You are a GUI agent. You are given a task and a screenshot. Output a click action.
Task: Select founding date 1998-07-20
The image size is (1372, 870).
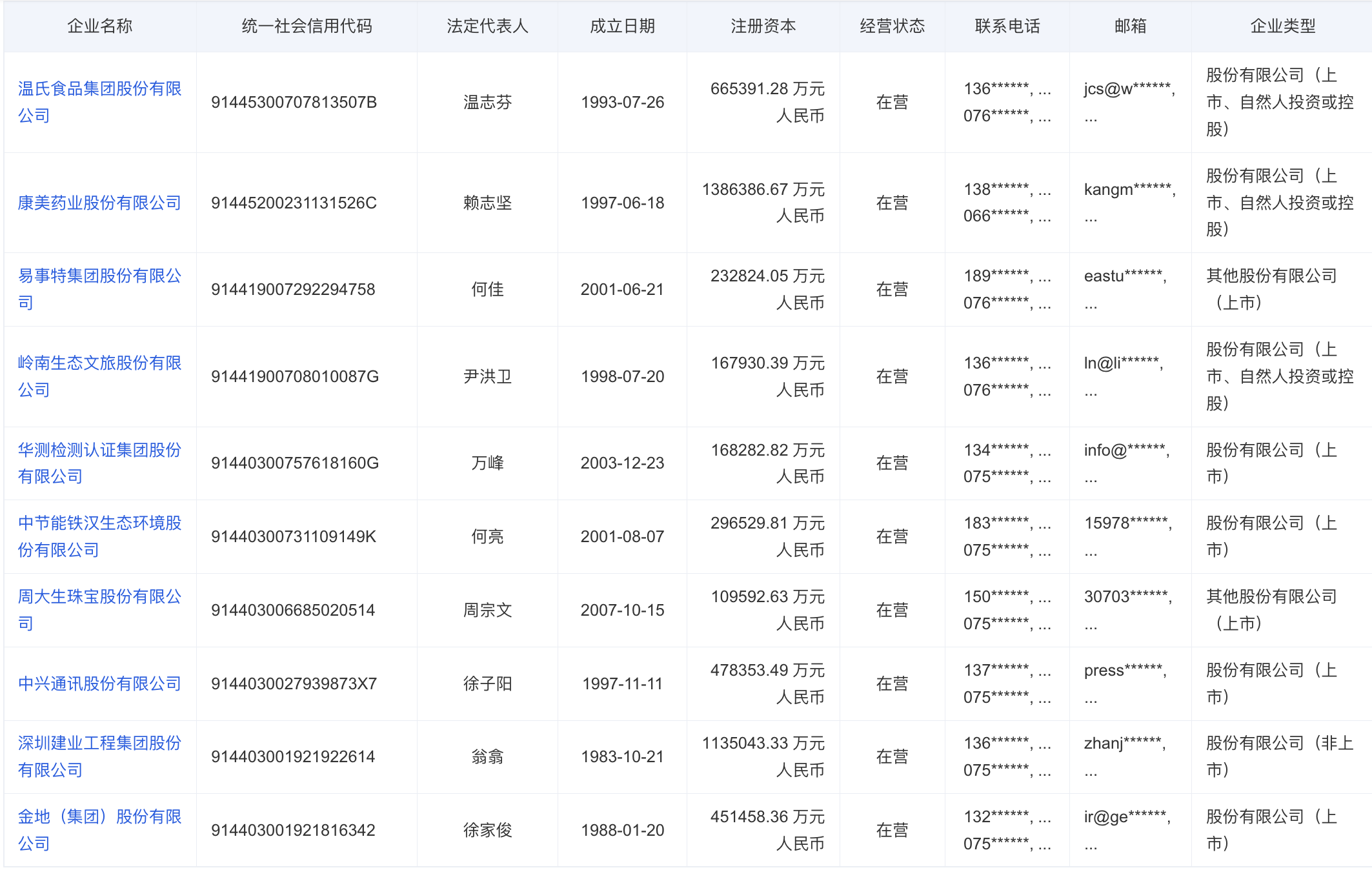pyautogui.click(x=622, y=376)
